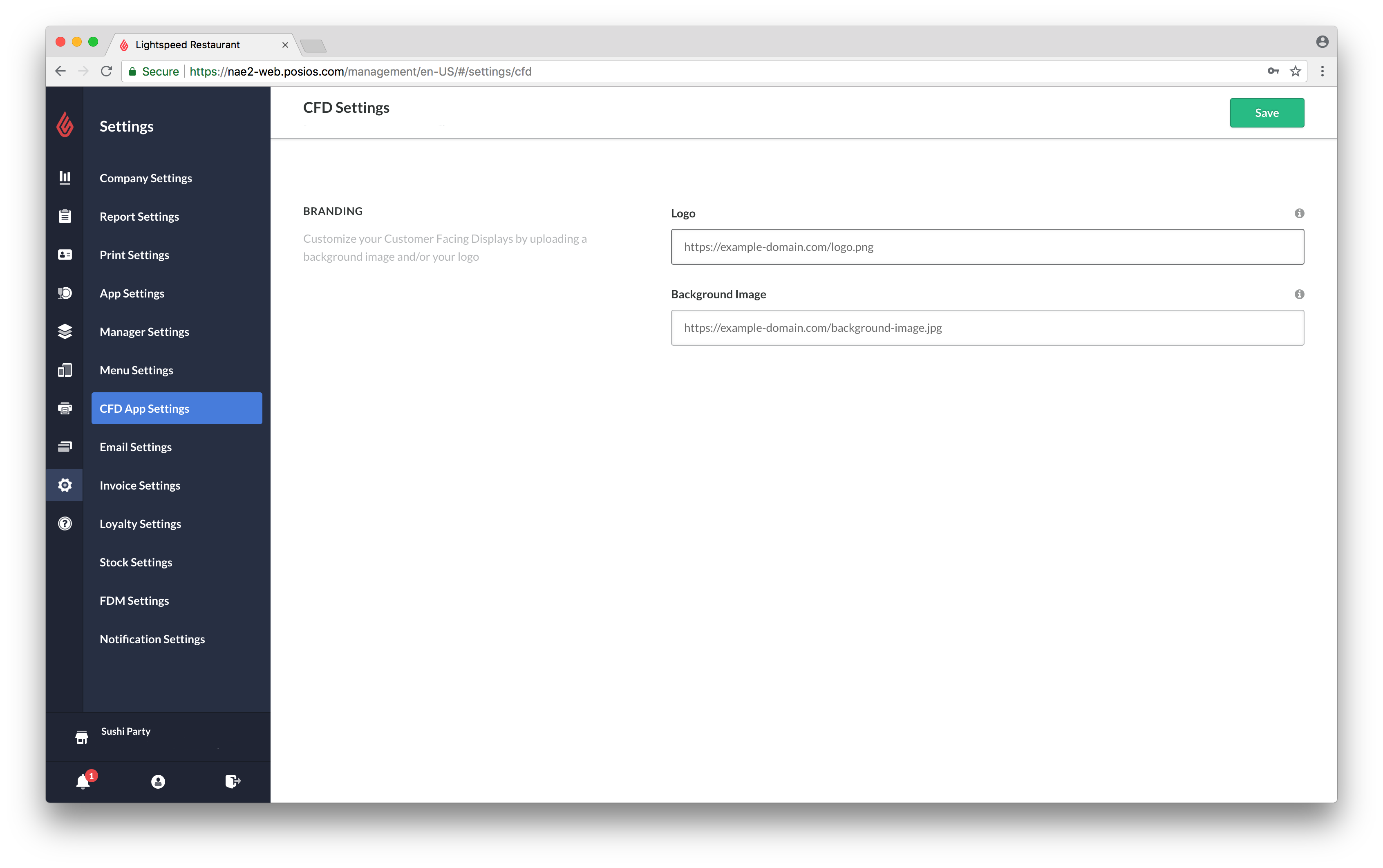Click the Invoice Settings gear icon

(64, 485)
